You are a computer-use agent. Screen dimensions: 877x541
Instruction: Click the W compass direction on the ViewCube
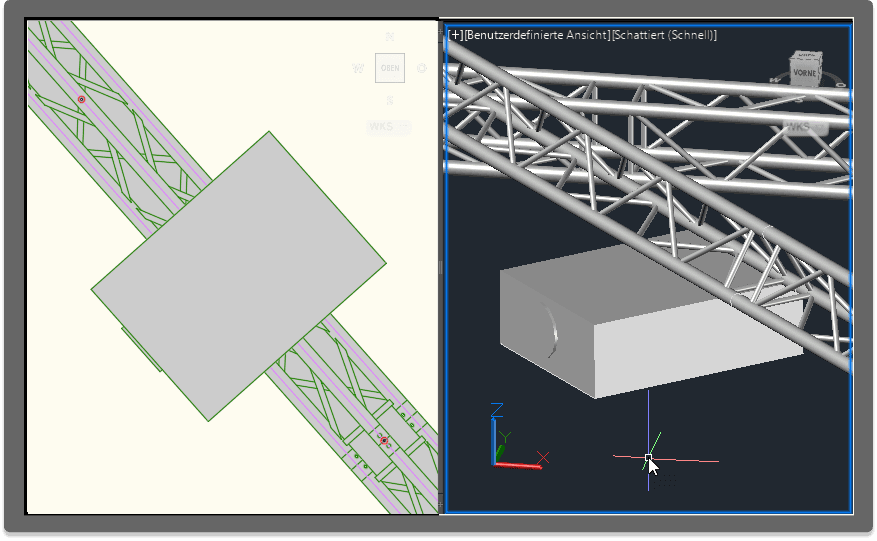[x=357, y=69]
